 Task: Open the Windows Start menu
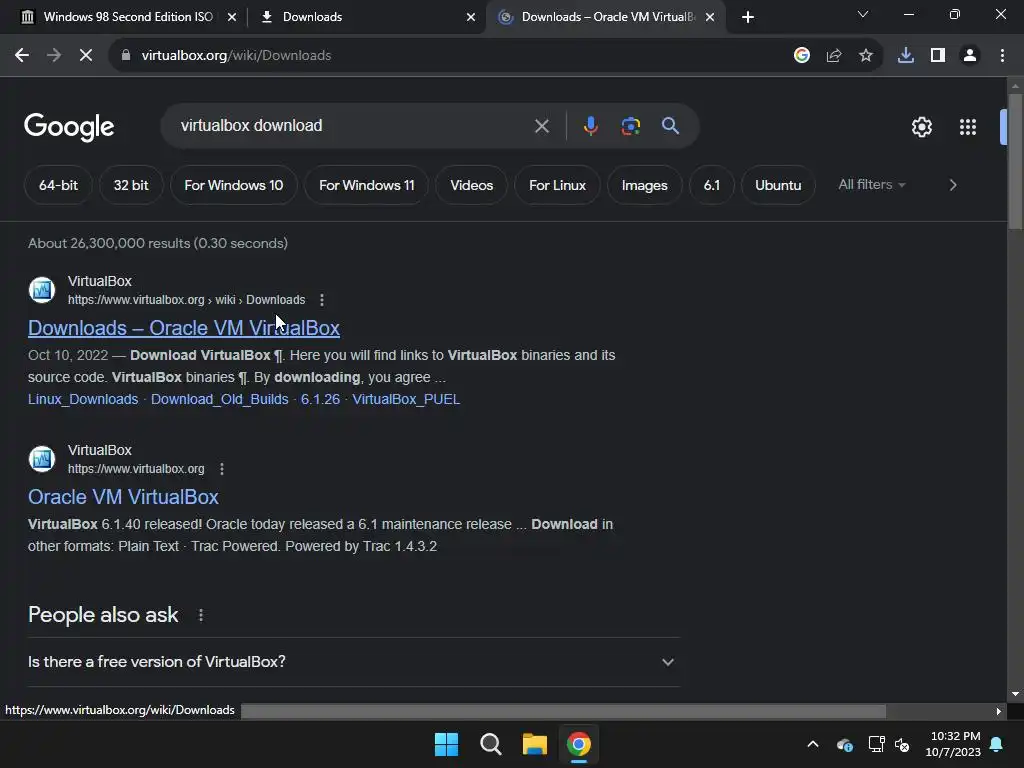[446, 744]
